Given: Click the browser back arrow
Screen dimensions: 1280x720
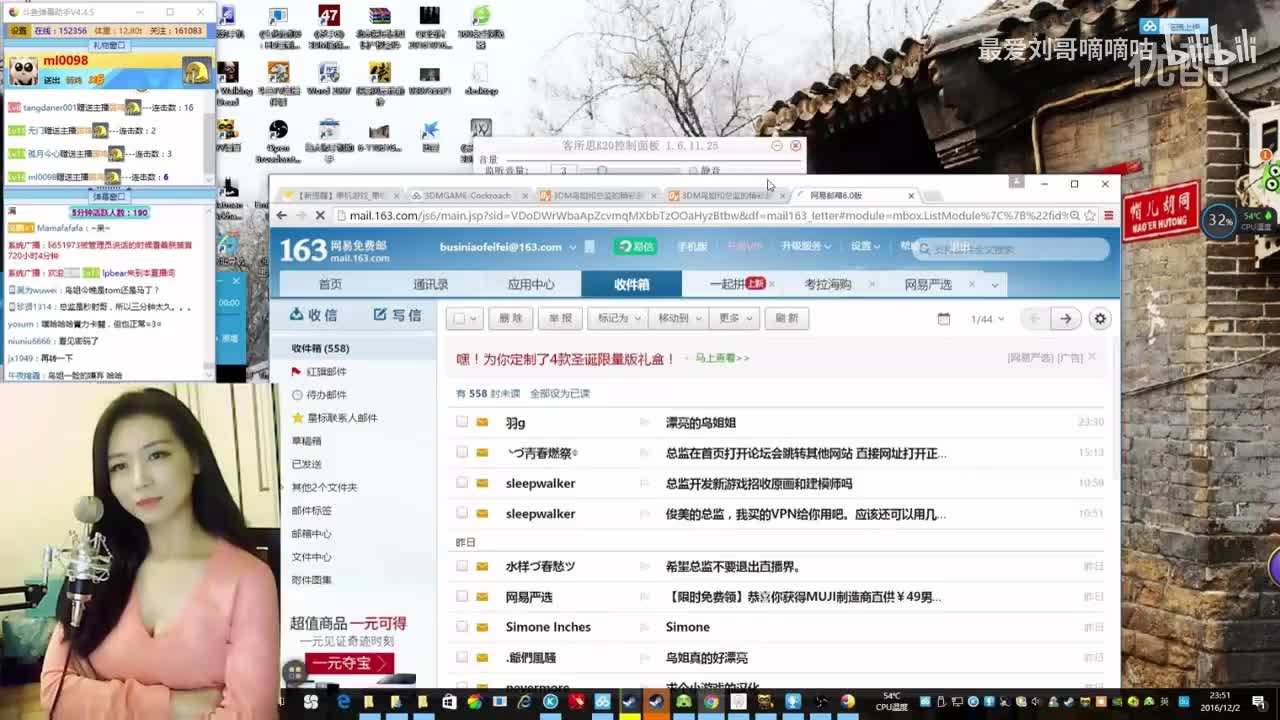Looking at the screenshot, I should [282, 216].
